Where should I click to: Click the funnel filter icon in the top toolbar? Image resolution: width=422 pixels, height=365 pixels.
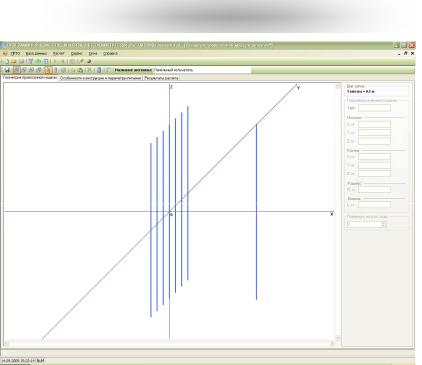pyautogui.click(x=31, y=61)
